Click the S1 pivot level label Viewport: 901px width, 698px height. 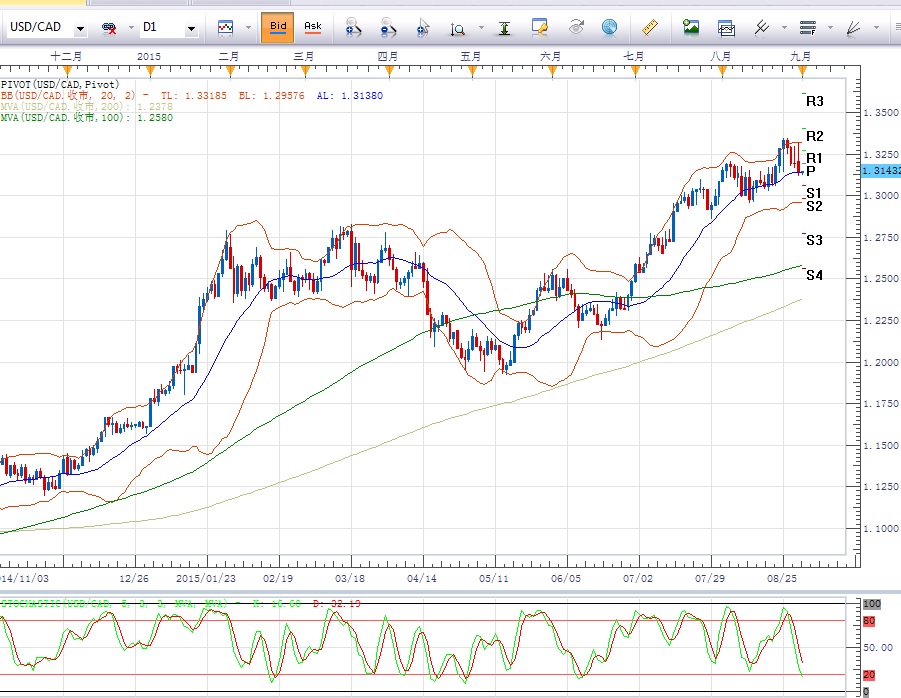tap(814, 193)
